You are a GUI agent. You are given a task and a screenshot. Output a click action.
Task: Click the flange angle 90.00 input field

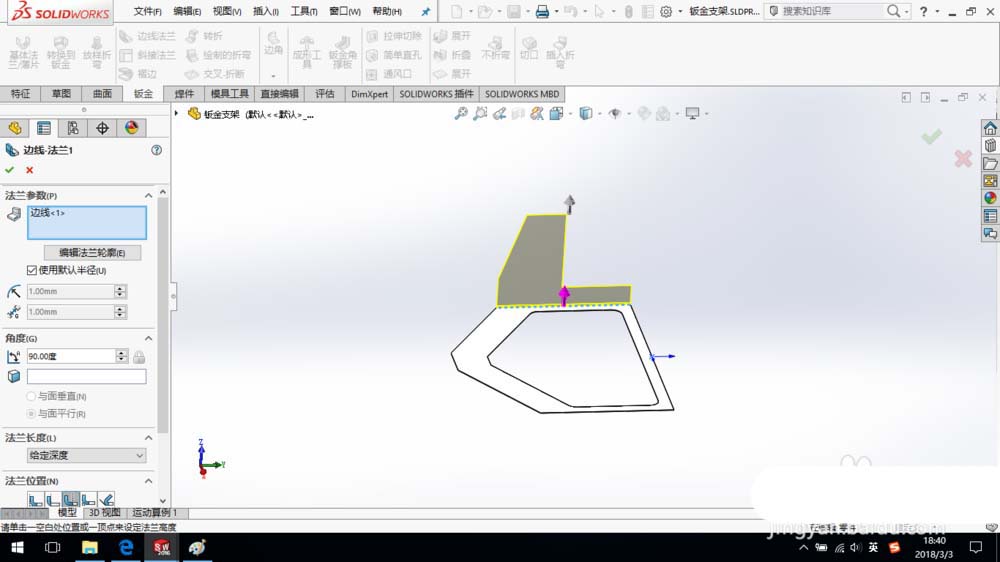[71, 356]
